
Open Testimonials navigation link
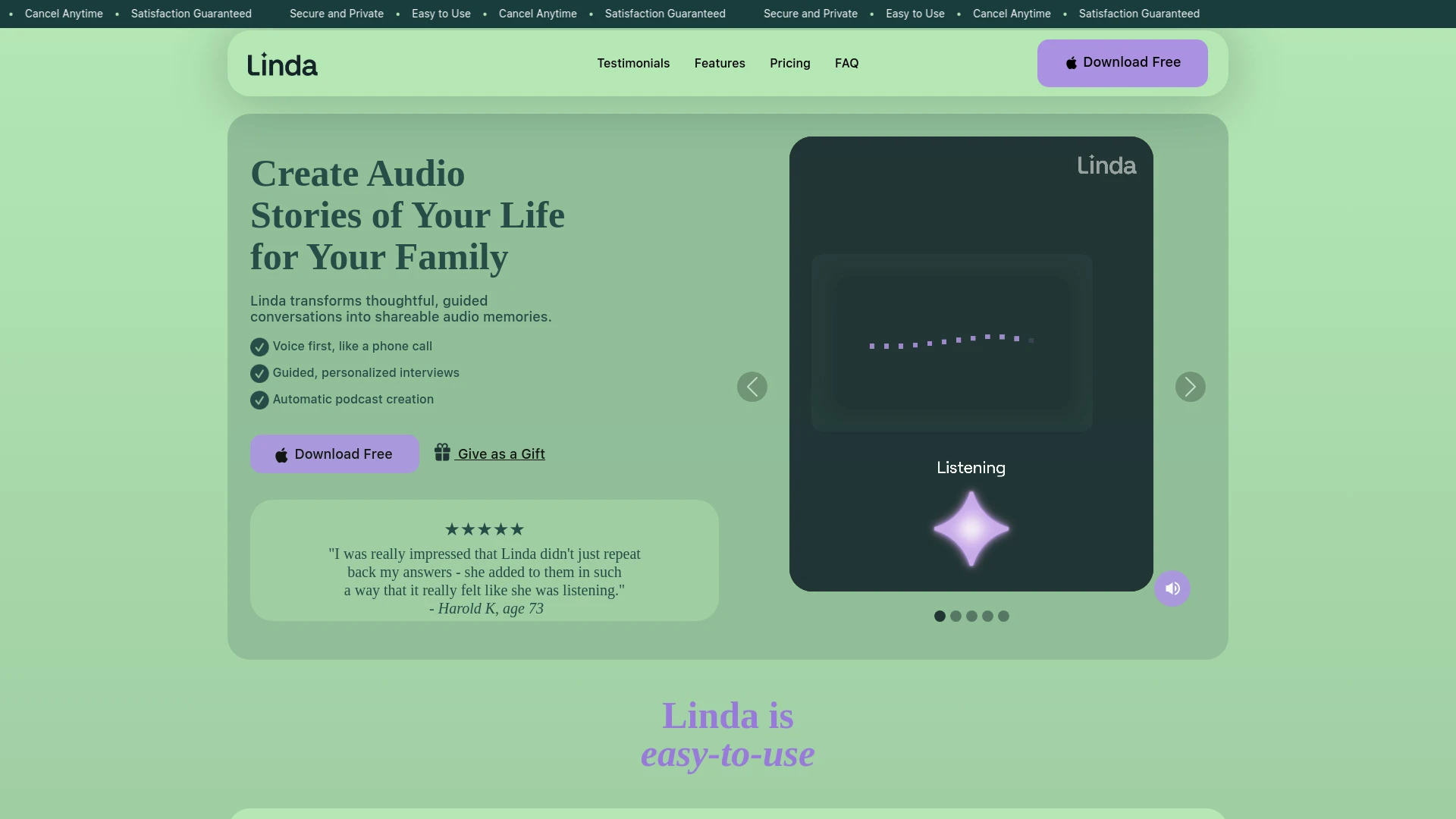coord(633,64)
